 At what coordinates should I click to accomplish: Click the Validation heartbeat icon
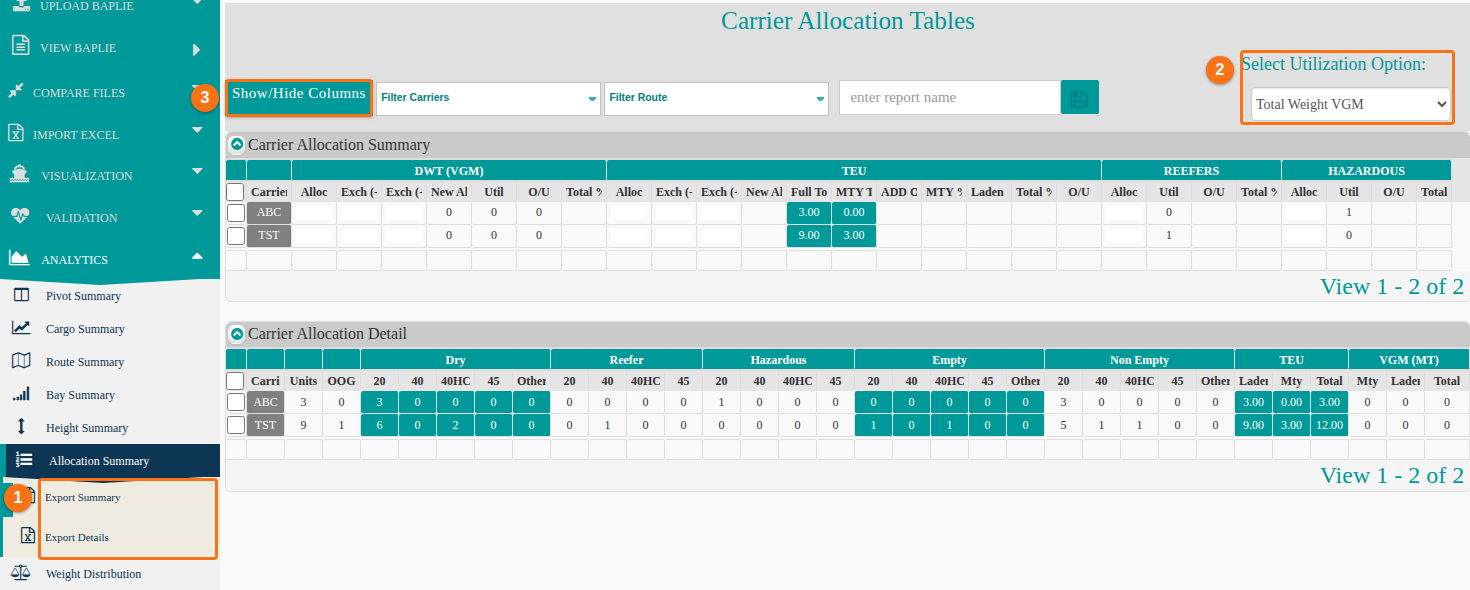click(x=21, y=216)
